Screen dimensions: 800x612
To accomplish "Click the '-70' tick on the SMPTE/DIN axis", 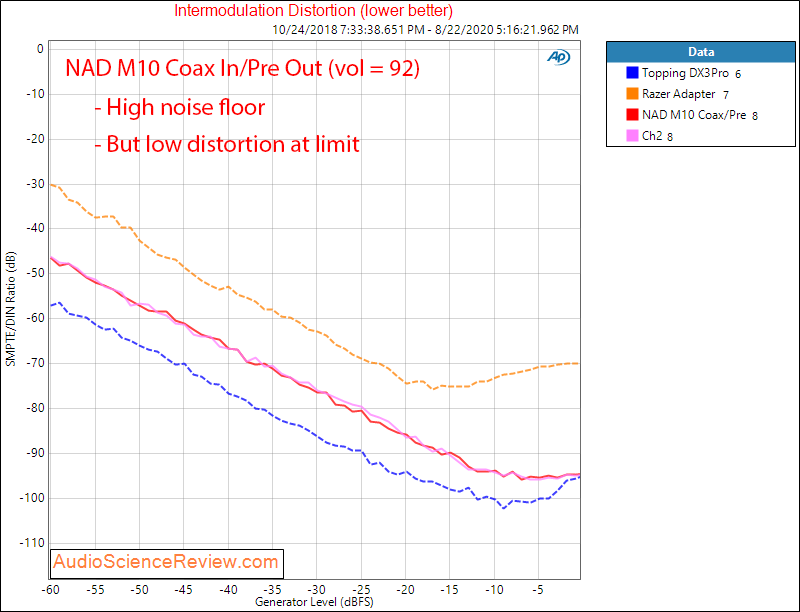I will tap(35, 363).
